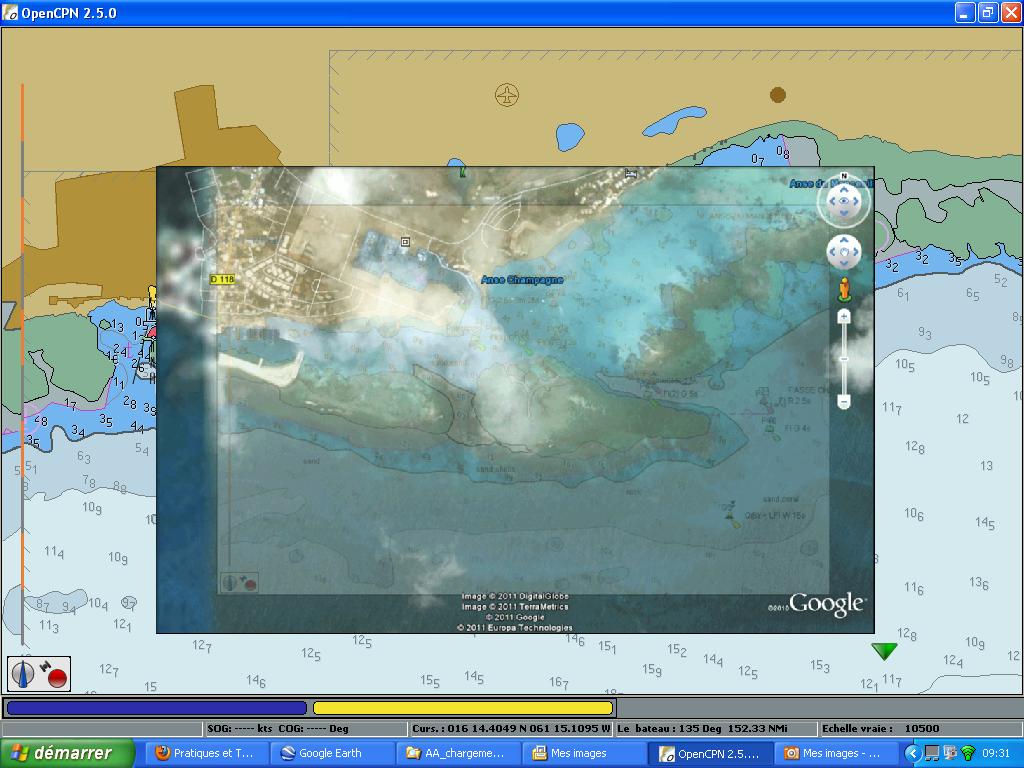
Task: Click the 'Le bateau' bearing status field
Action: pyautogui.click(x=716, y=728)
